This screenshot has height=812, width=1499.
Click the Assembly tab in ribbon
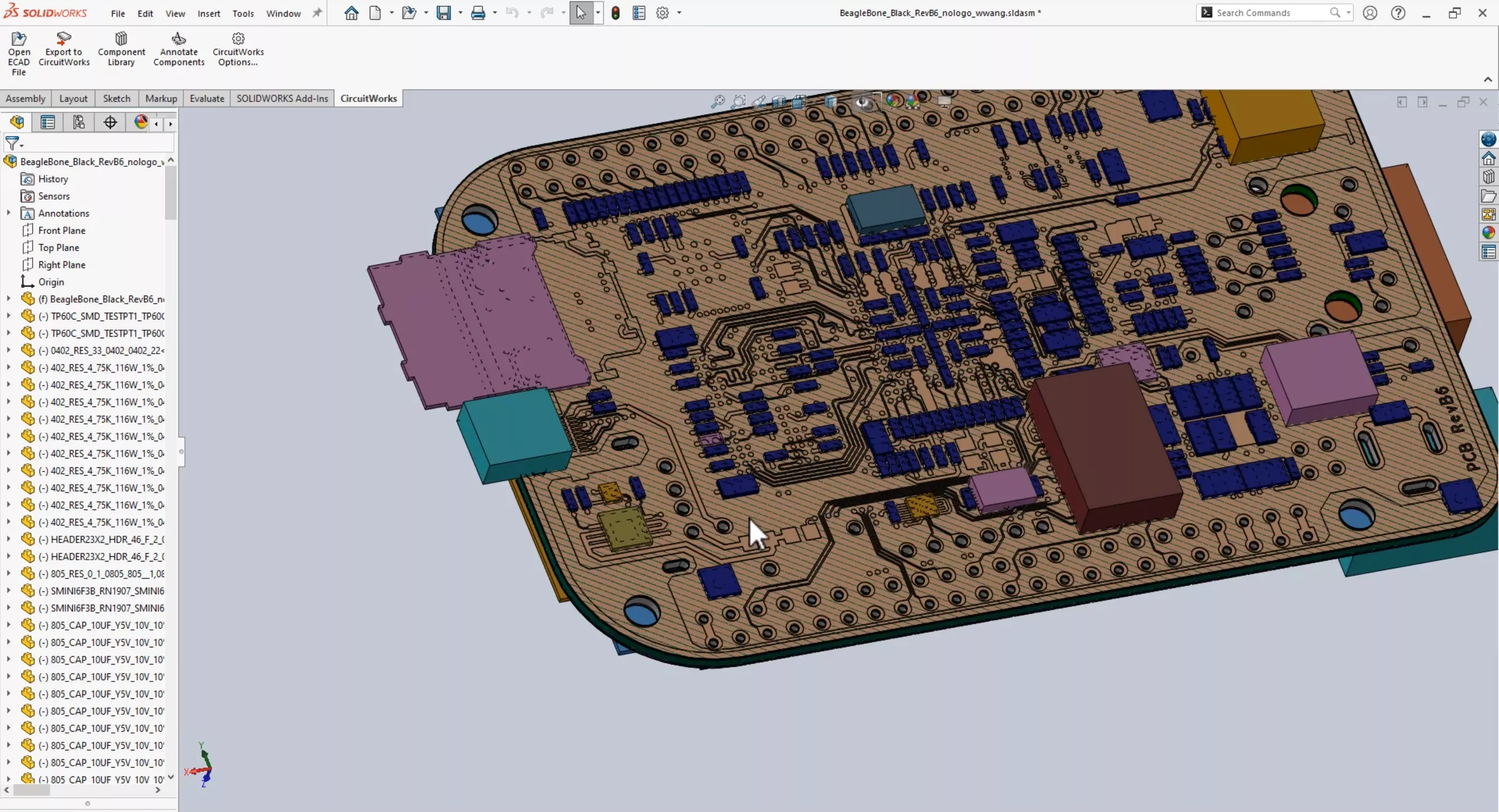point(25,98)
